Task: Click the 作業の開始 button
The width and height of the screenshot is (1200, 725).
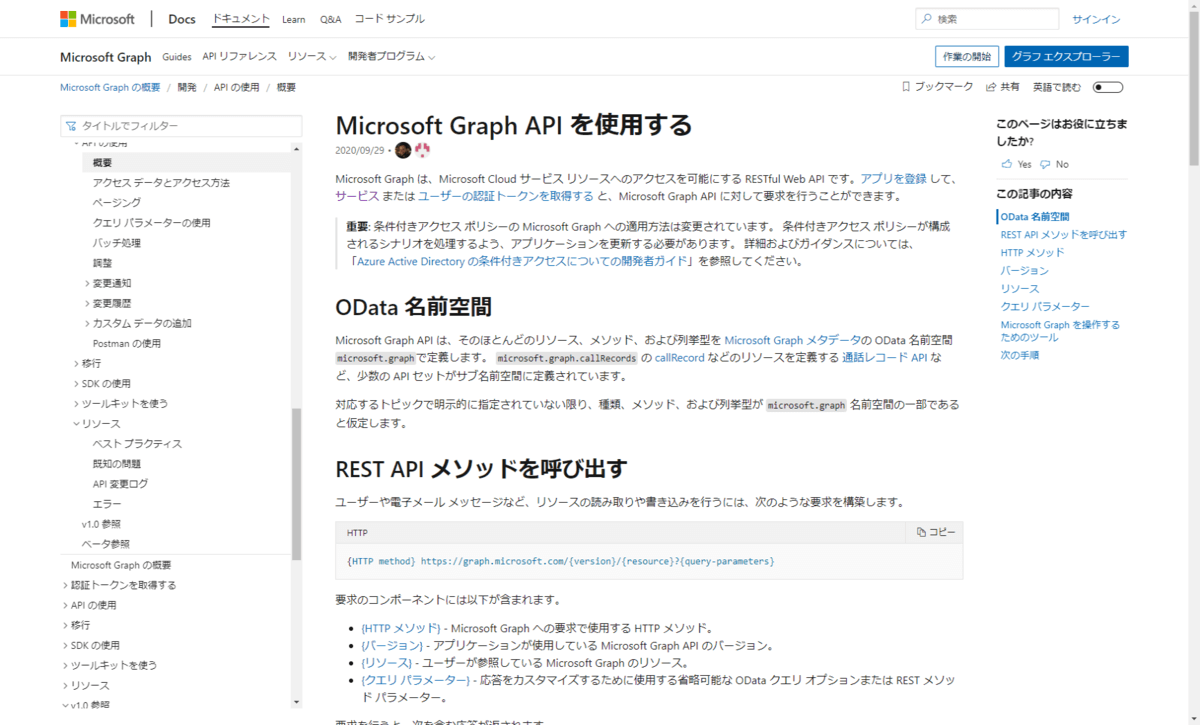Action: click(x=967, y=56)
